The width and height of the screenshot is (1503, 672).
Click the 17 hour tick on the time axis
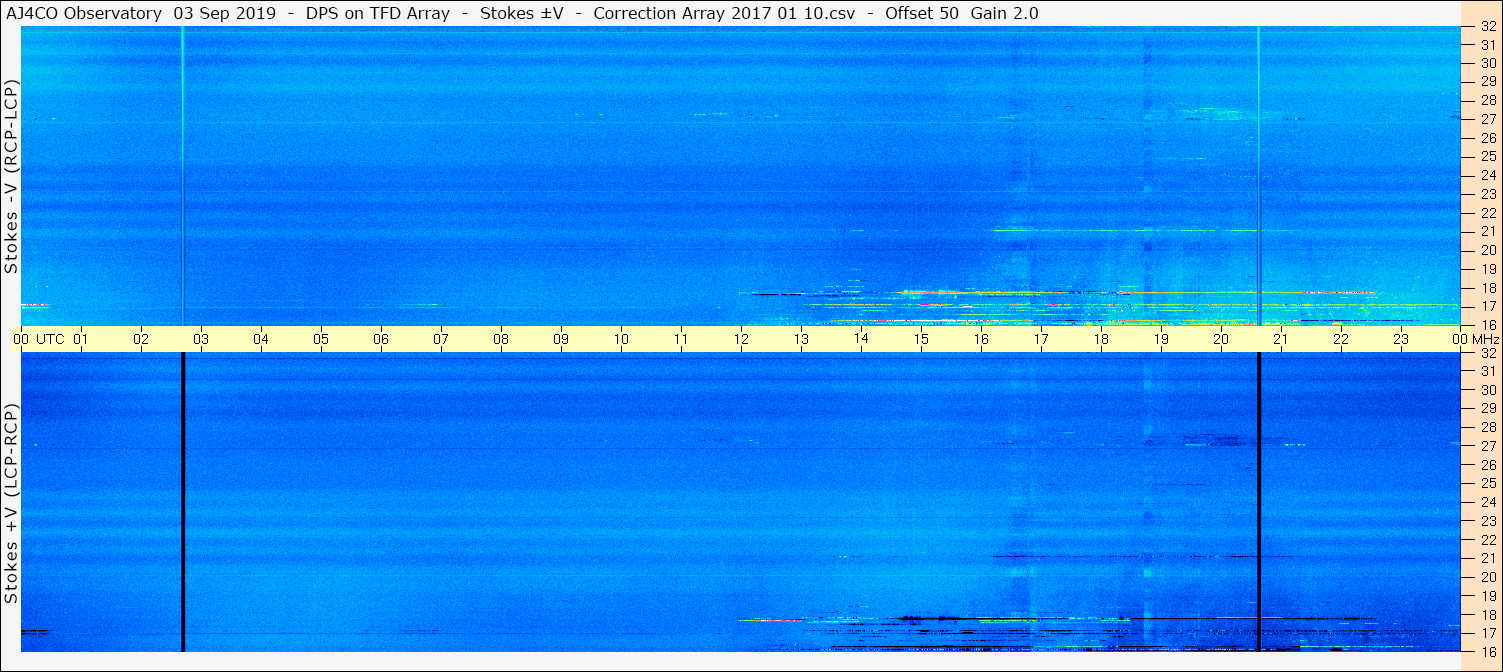(1041, 339)
